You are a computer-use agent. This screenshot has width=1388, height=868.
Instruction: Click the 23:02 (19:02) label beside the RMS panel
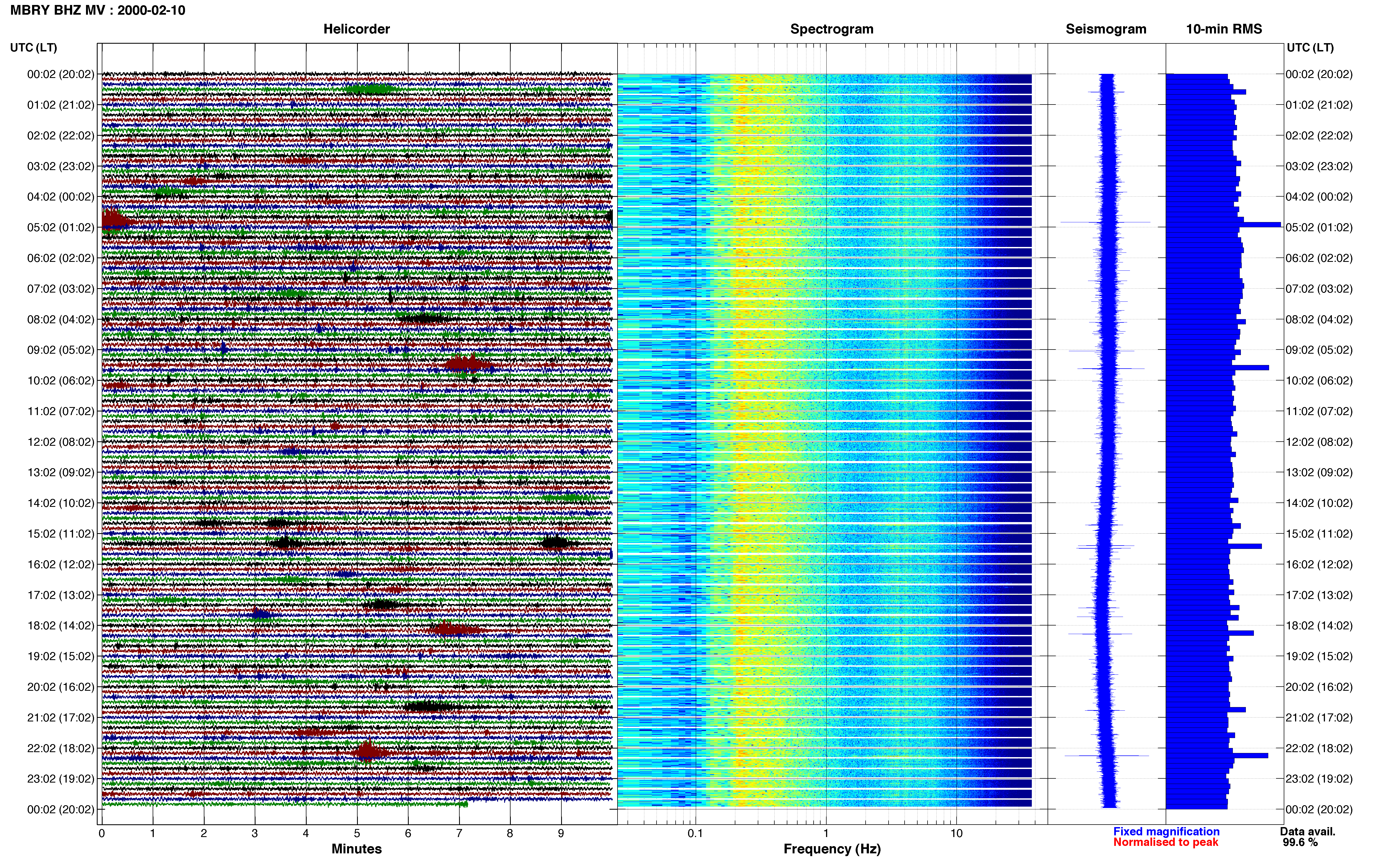[1319, 779]
